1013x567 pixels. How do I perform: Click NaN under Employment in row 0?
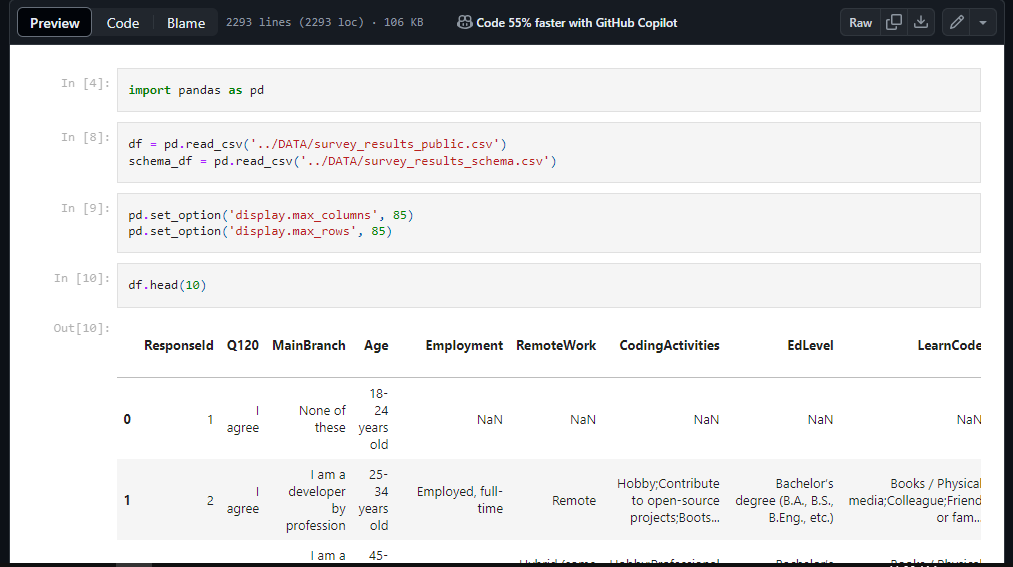coord(490,419)
